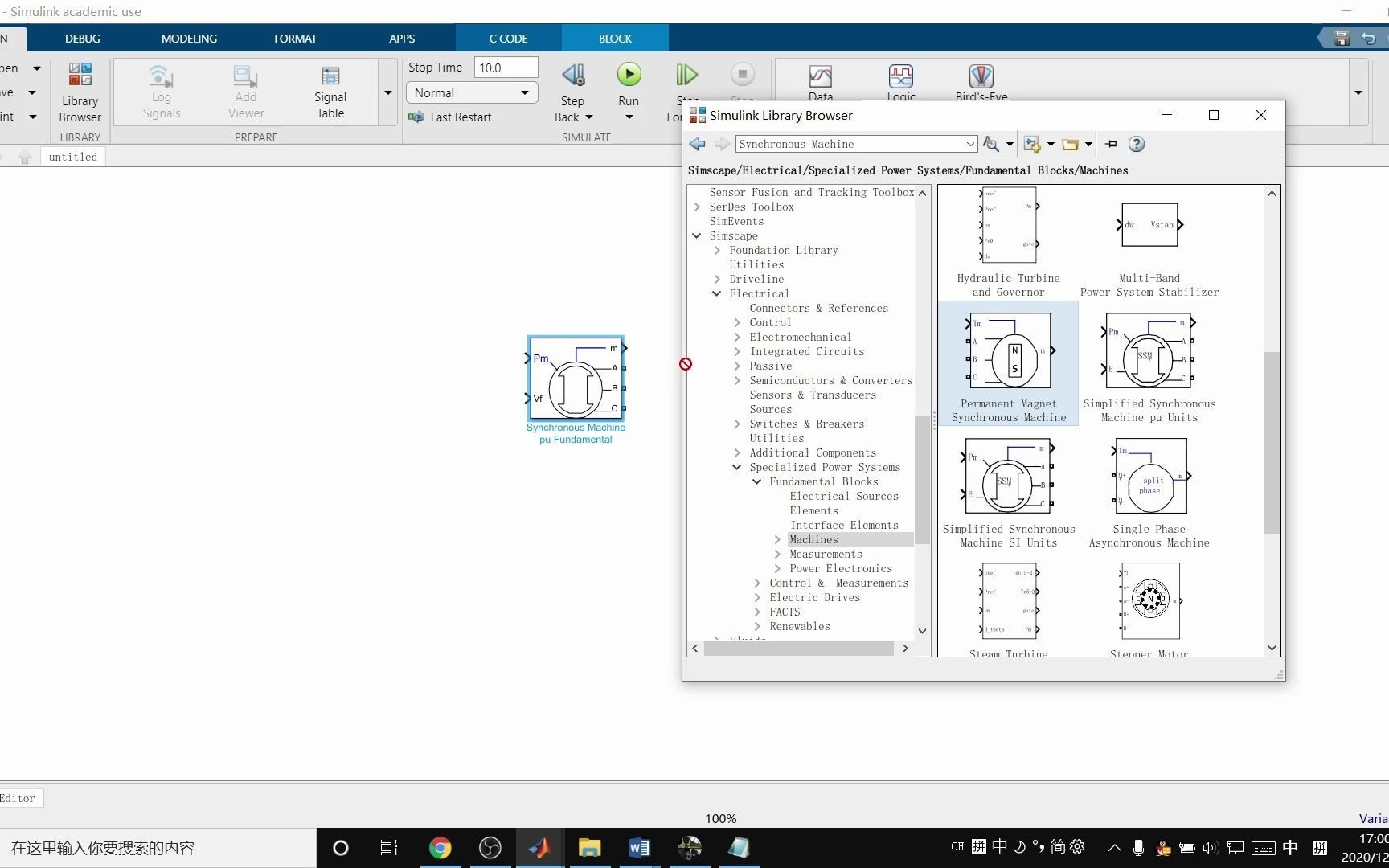
Task: Select Foundation Library in the tree
Action: (x=784, y=250)
